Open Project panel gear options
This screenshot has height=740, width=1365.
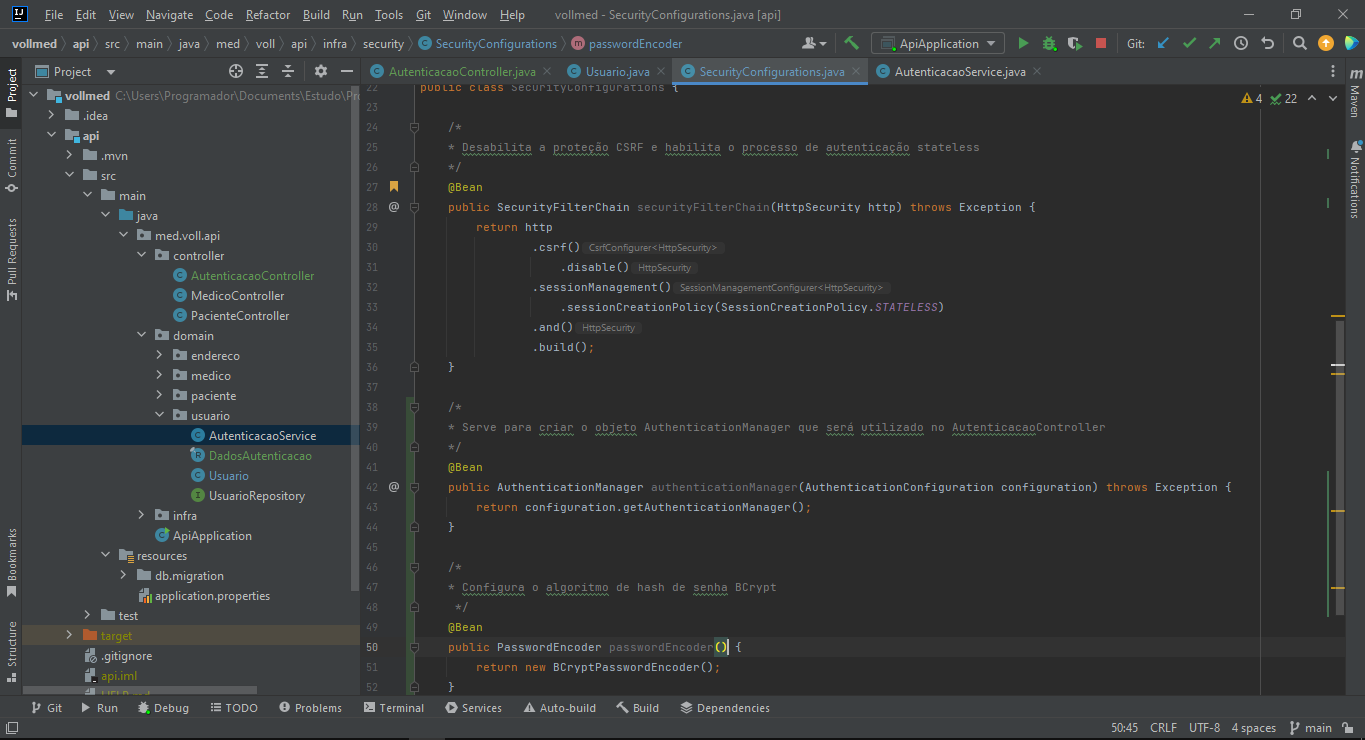(x=321, y=71)
